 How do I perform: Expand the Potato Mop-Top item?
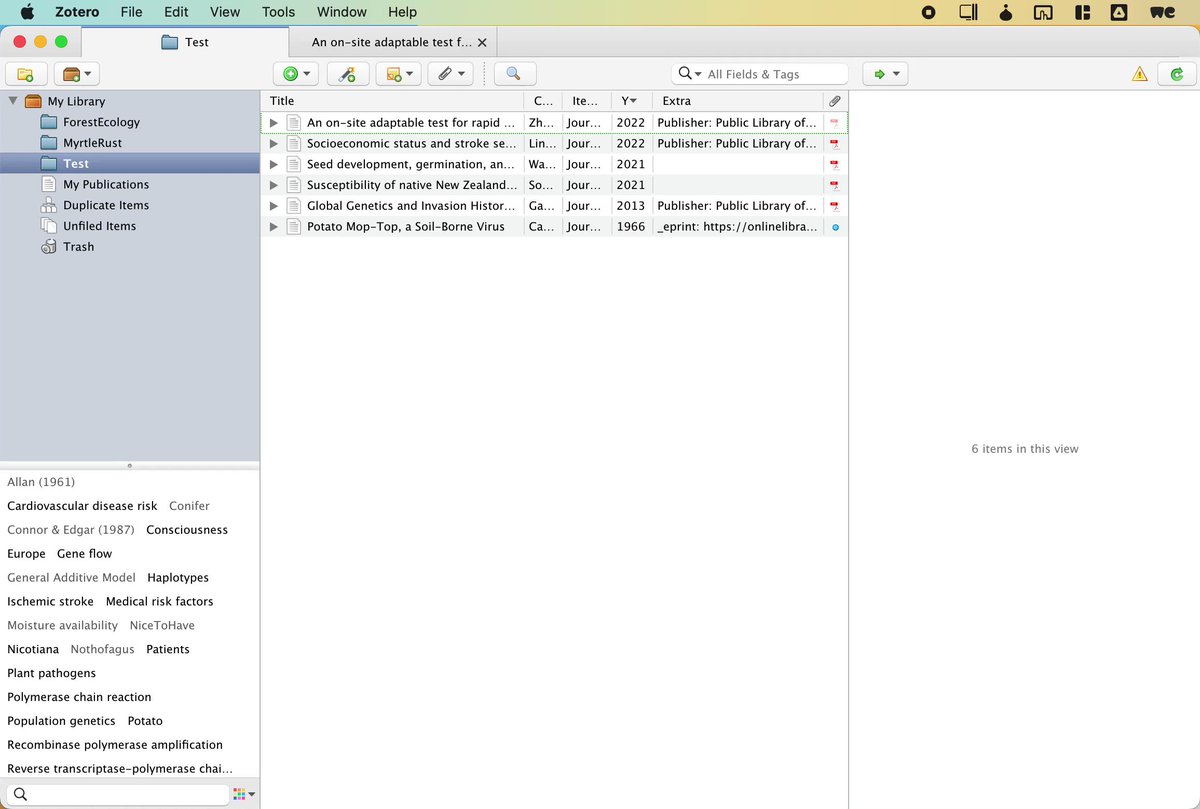pos(274,227)
